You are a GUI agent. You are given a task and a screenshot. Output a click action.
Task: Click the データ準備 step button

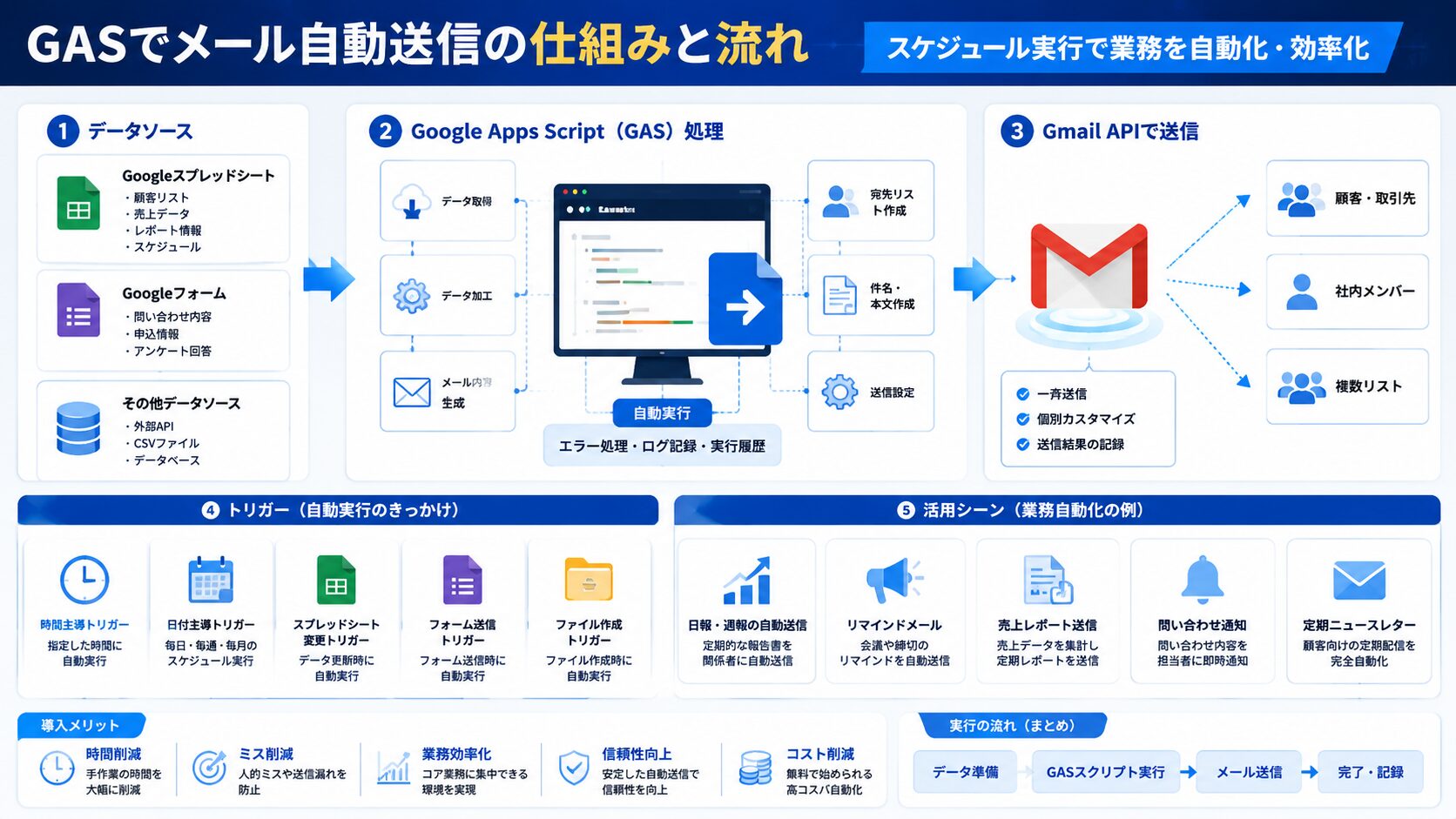[x=965, y=772]
